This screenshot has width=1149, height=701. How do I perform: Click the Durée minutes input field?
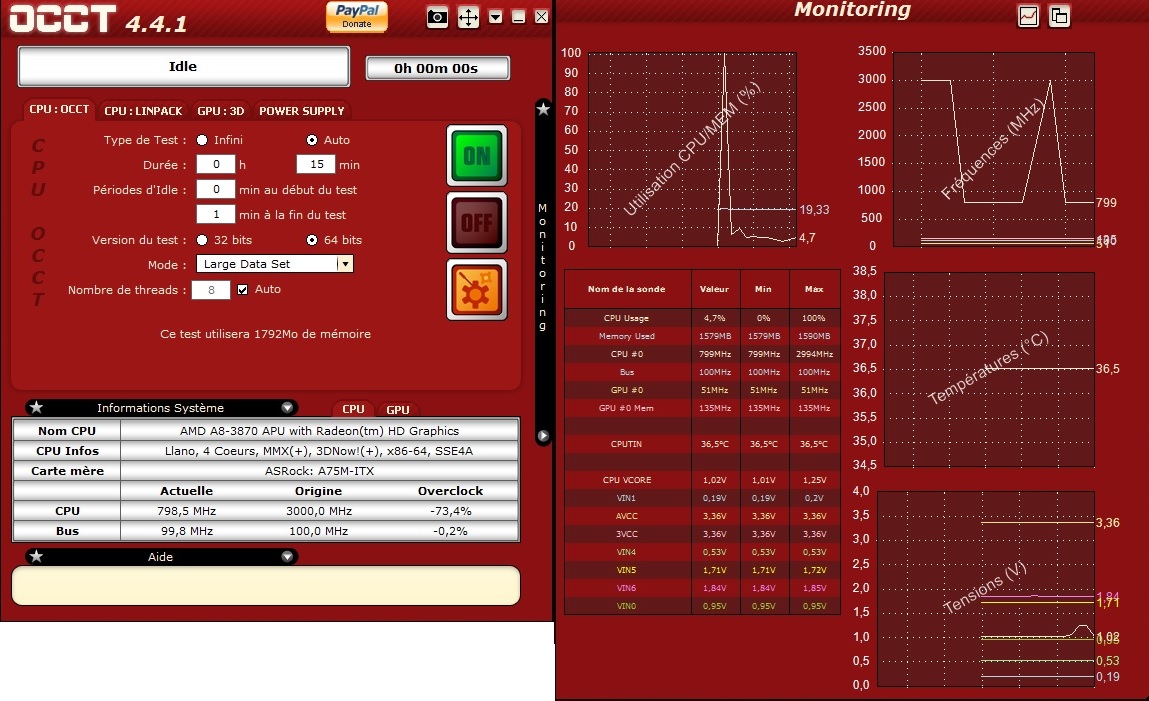click(x=315, y=165)
